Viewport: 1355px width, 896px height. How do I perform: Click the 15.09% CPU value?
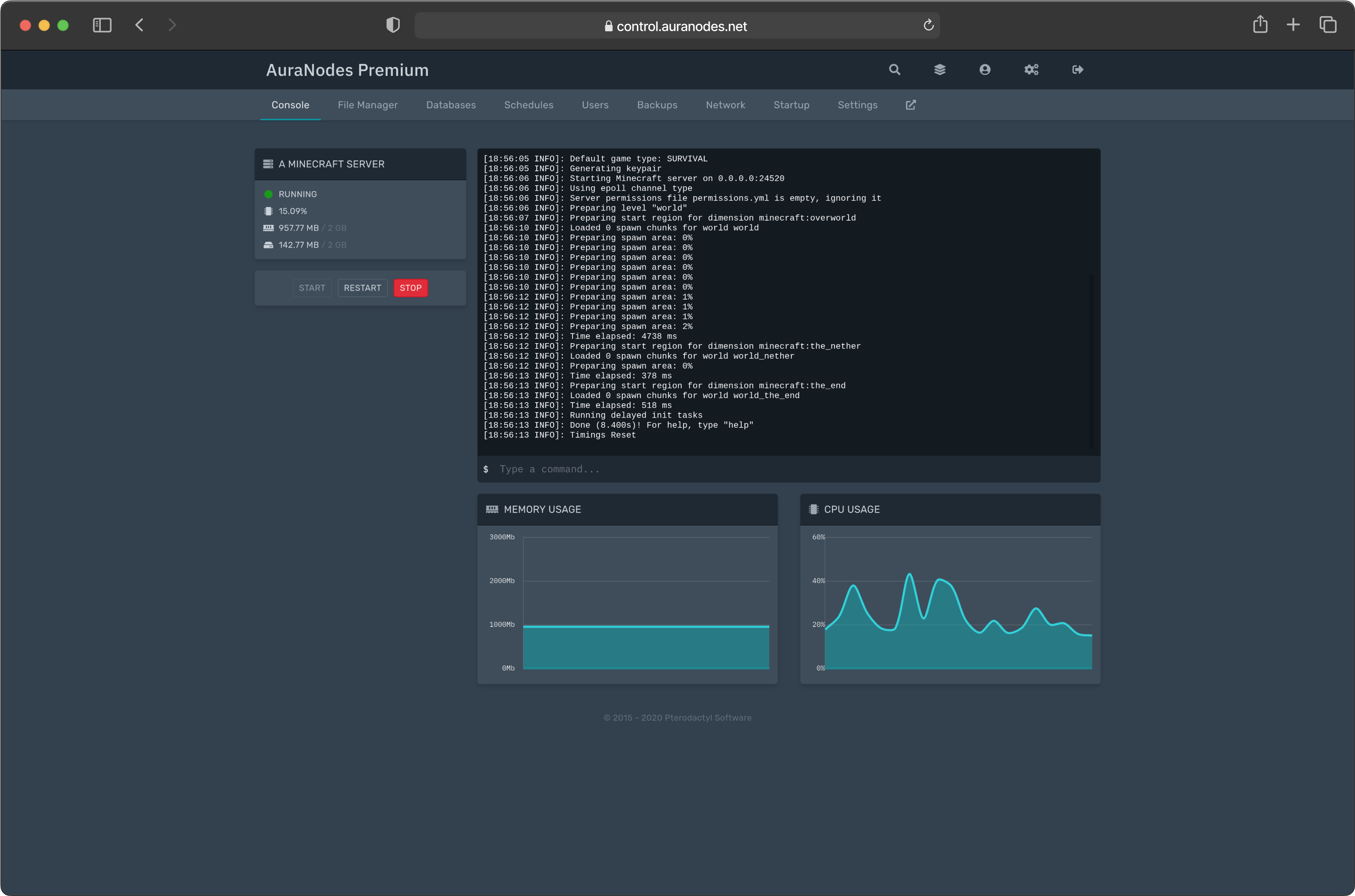[293, 211]
